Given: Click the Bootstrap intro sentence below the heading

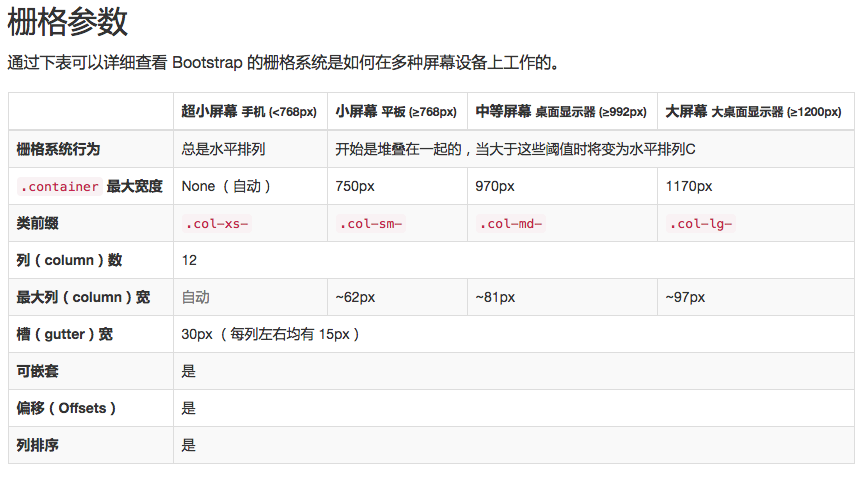Looking at the screenshot, I should [283, 62].
